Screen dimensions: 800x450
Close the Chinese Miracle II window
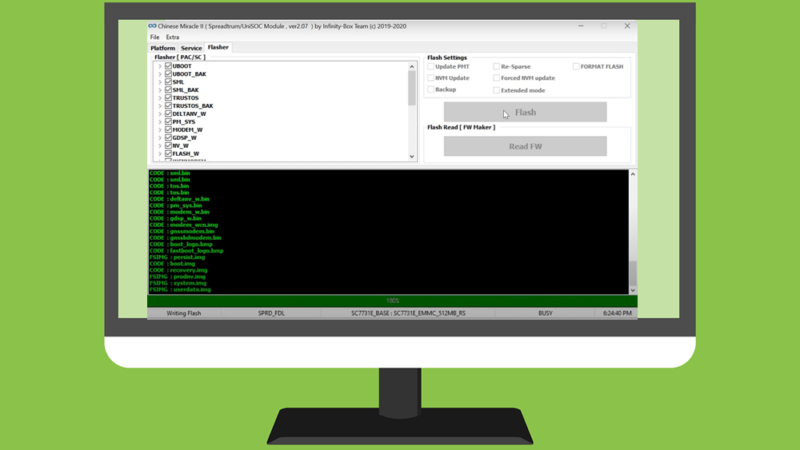point(627,26)
